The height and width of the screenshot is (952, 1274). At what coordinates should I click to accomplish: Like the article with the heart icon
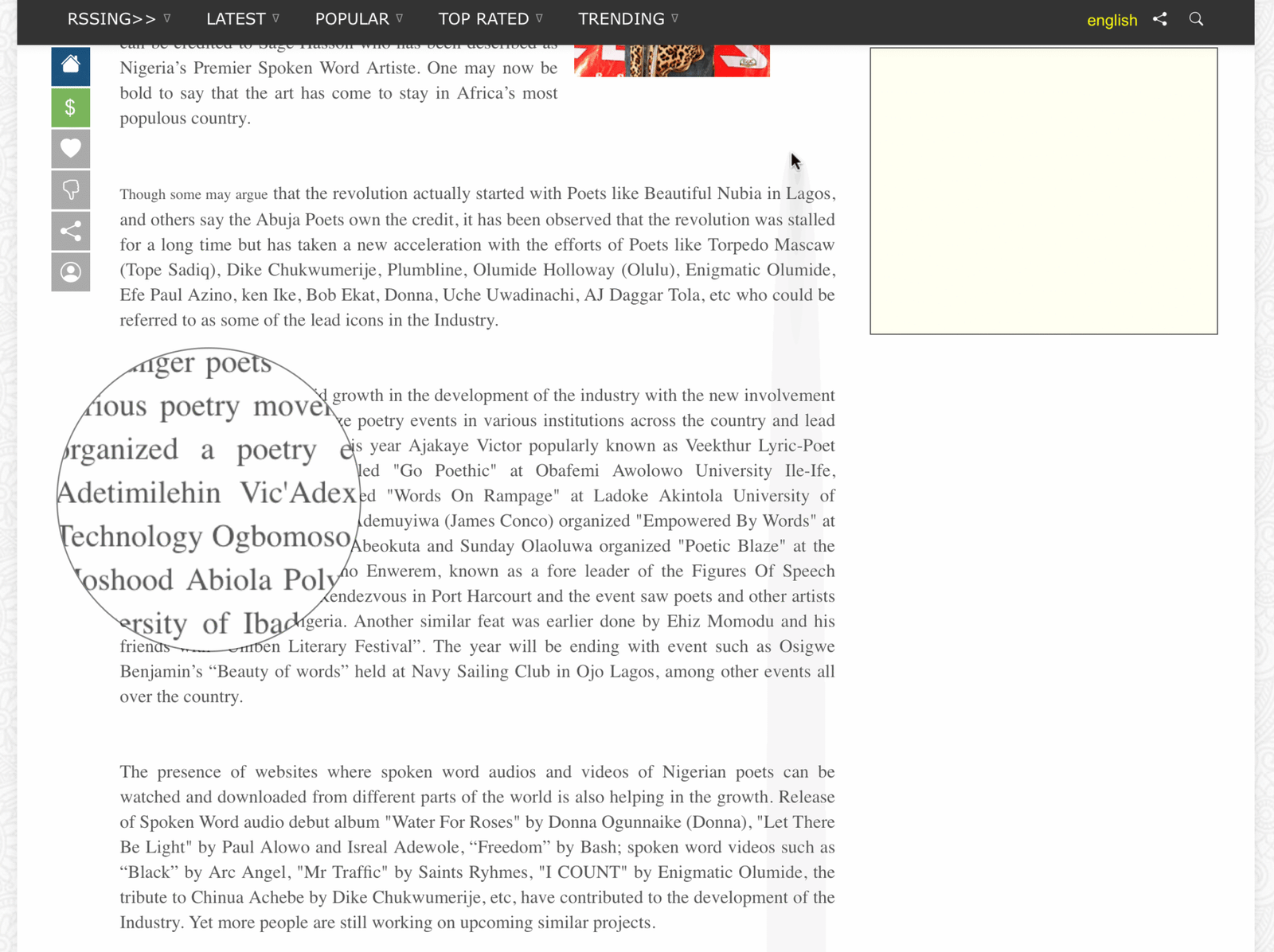coord(70,148)
